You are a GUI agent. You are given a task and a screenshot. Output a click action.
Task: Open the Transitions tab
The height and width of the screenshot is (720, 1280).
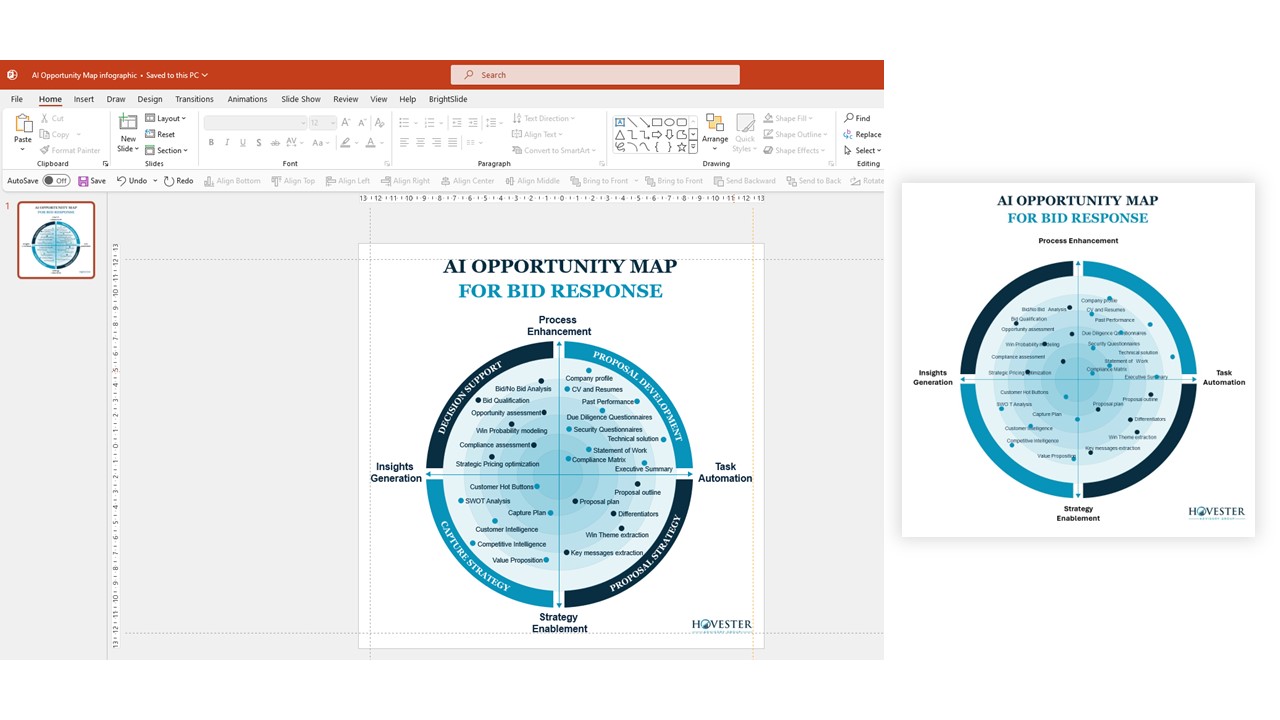194,99
